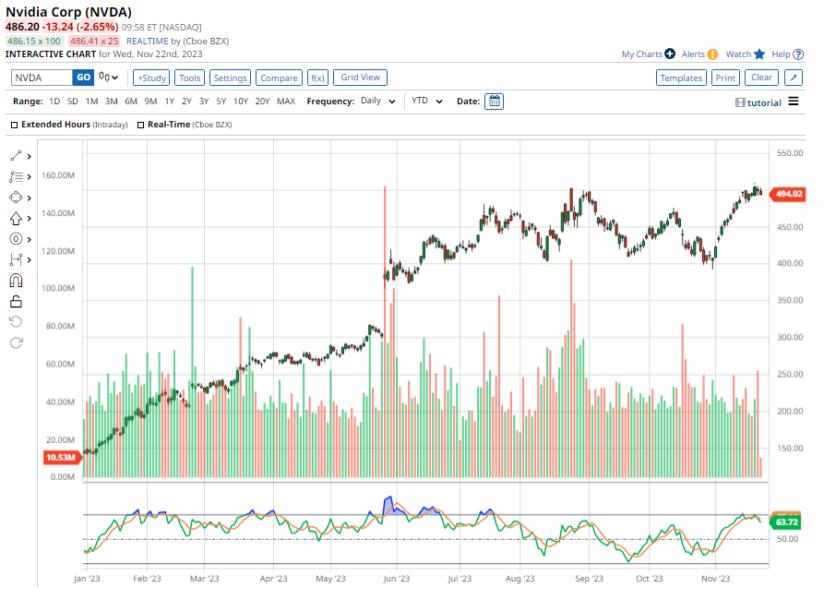Select the MAX range
Viewport: 824px width, 600px height.
tap(286, 101)
